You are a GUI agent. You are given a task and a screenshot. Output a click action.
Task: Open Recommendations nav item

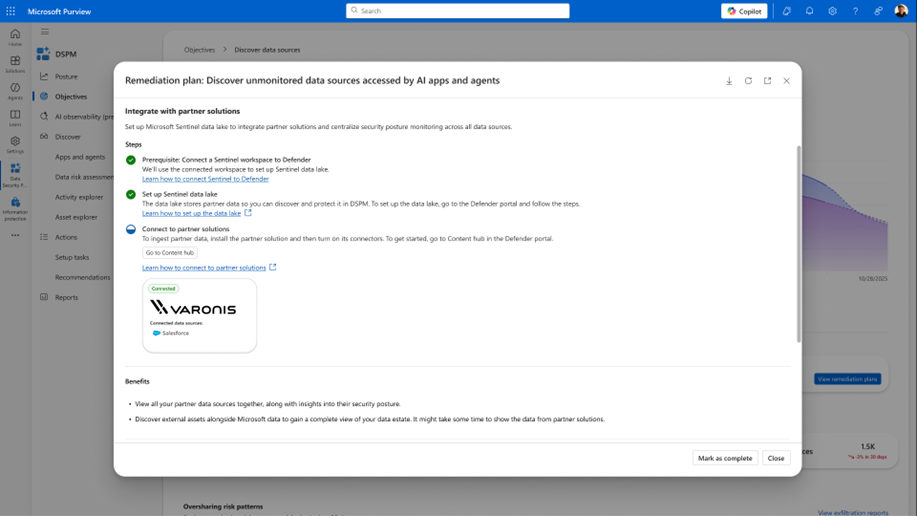point(82,277)
